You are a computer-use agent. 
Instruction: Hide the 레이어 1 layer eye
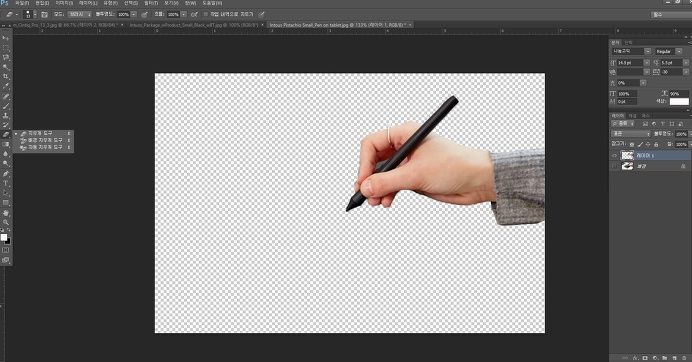click(614, 155)
